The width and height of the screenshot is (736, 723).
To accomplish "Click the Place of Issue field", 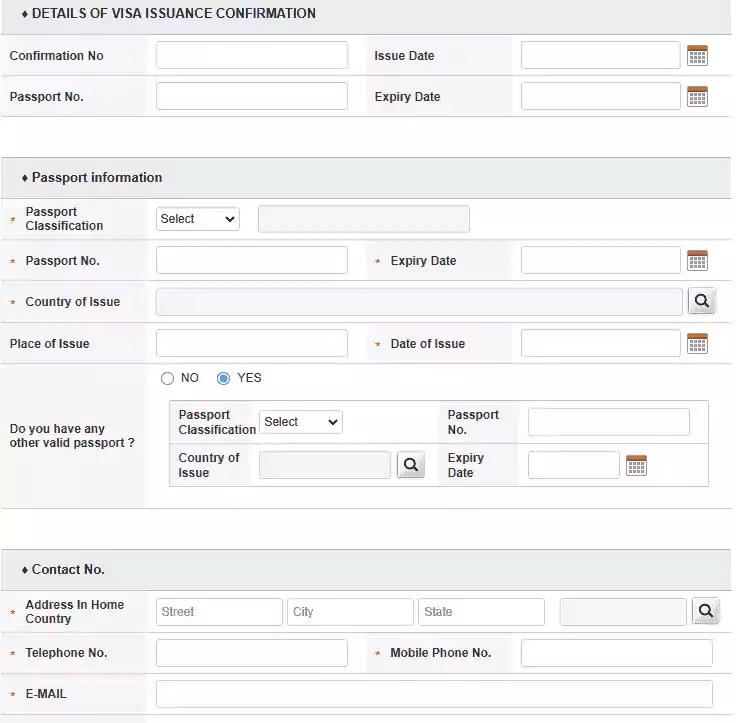I will coord(252,343).
